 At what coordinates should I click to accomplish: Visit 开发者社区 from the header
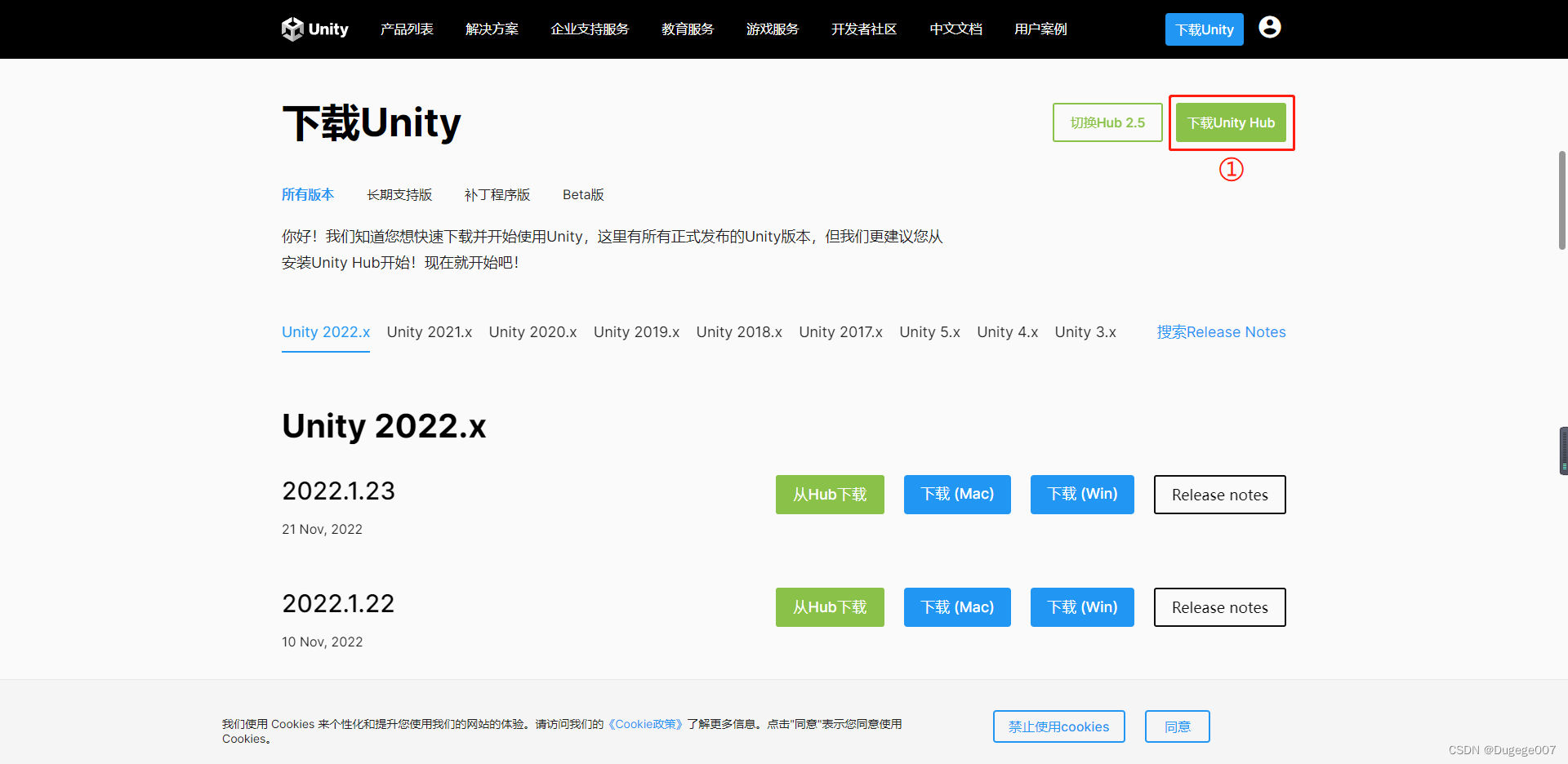[864, 29]
